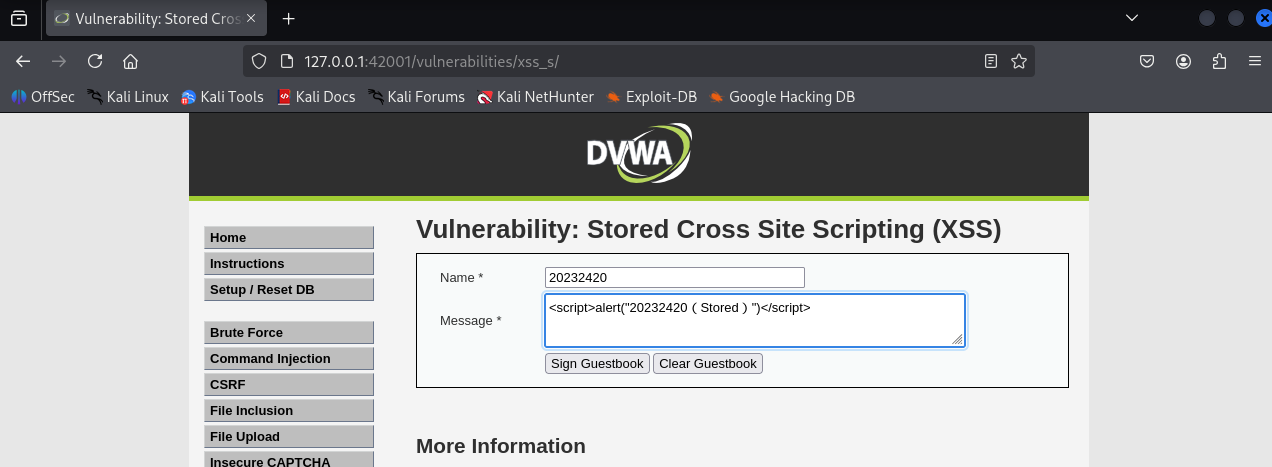The image size is (1272, 467).
Task: Open the Pocket save icon
Action: tap(1148, 61)
